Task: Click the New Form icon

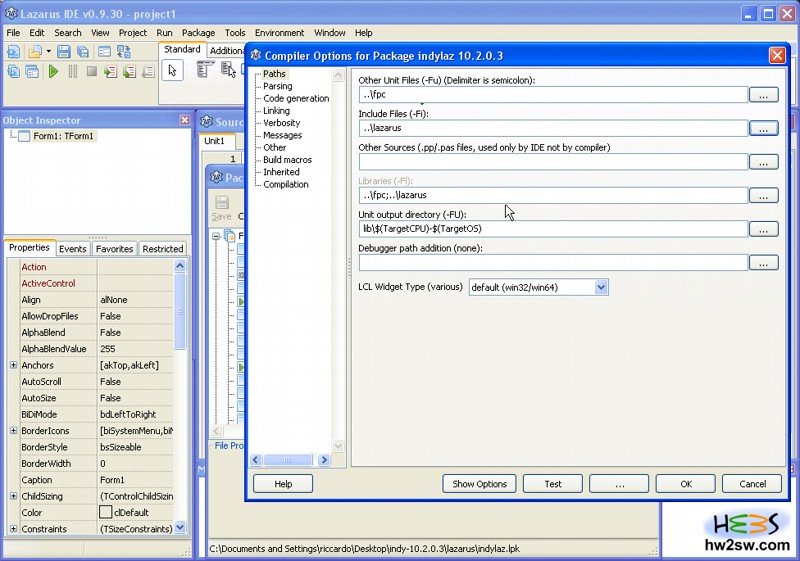Action: (104, 52)
